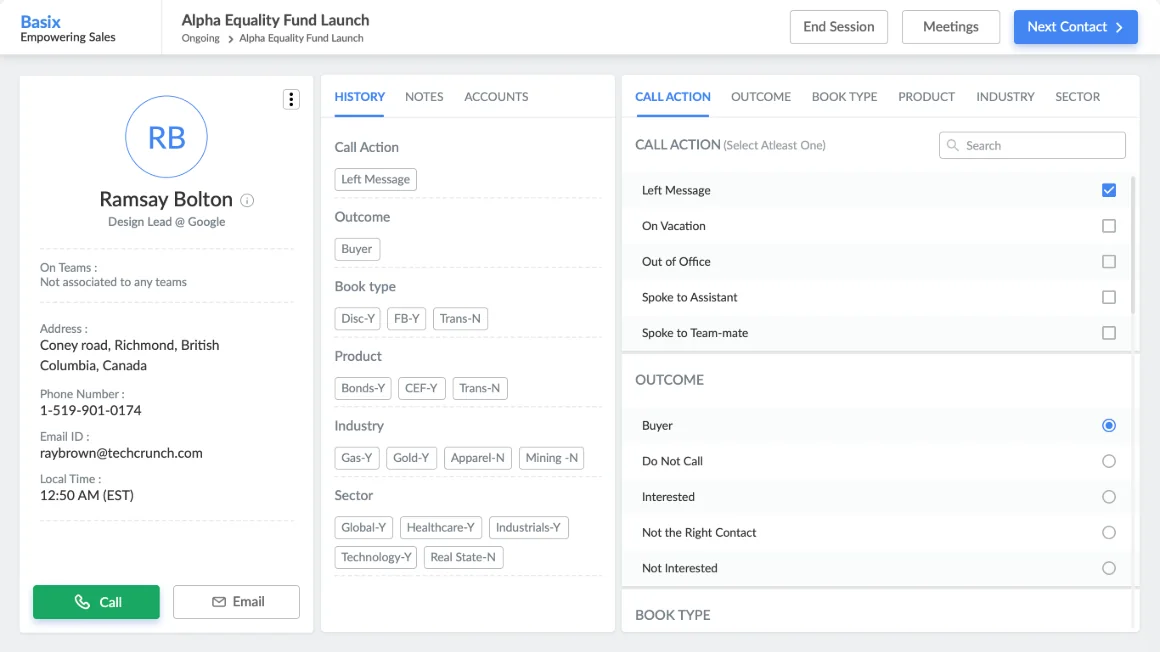Select the Buyer outcome radio button

click(x=1108, y=426)
